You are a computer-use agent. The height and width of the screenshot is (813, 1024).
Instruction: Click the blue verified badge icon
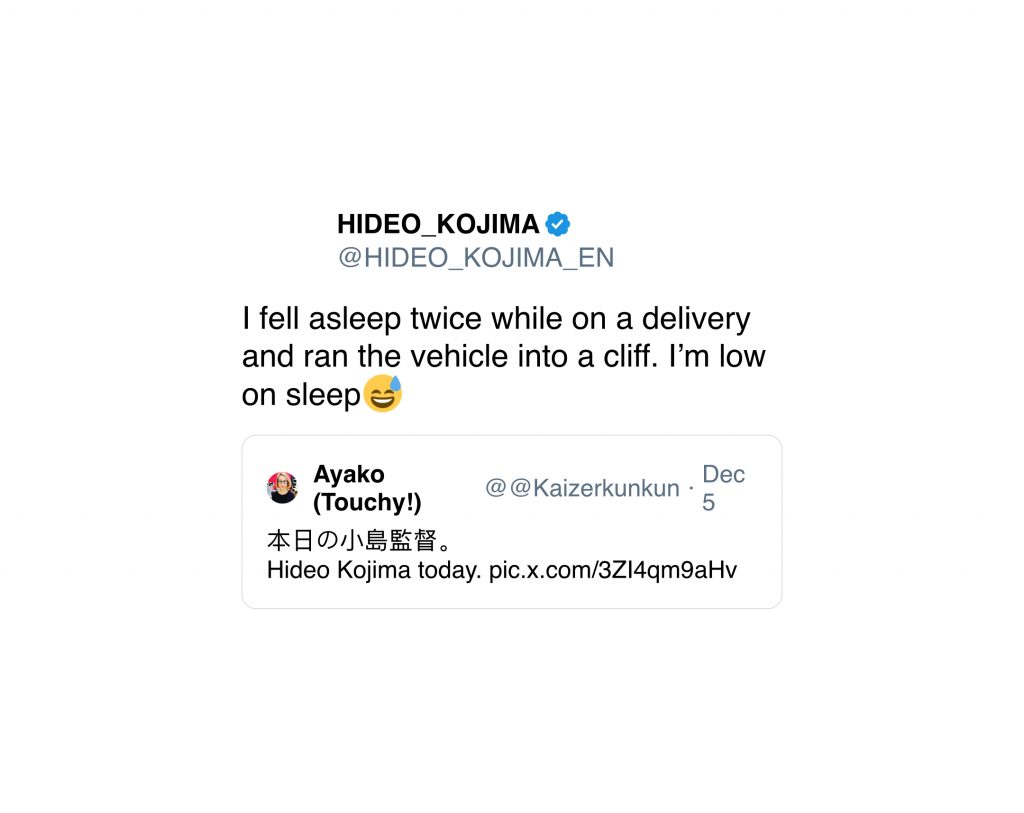[558, 224]
